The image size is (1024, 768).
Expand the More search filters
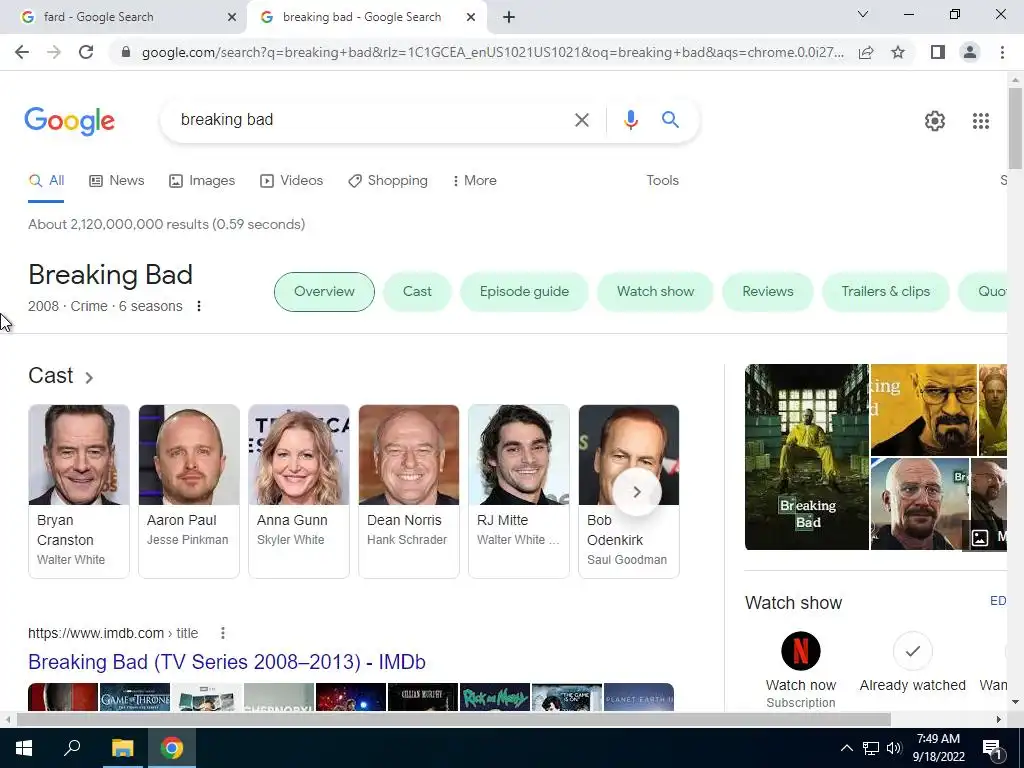pyautogui.click(x=474, y=181)
